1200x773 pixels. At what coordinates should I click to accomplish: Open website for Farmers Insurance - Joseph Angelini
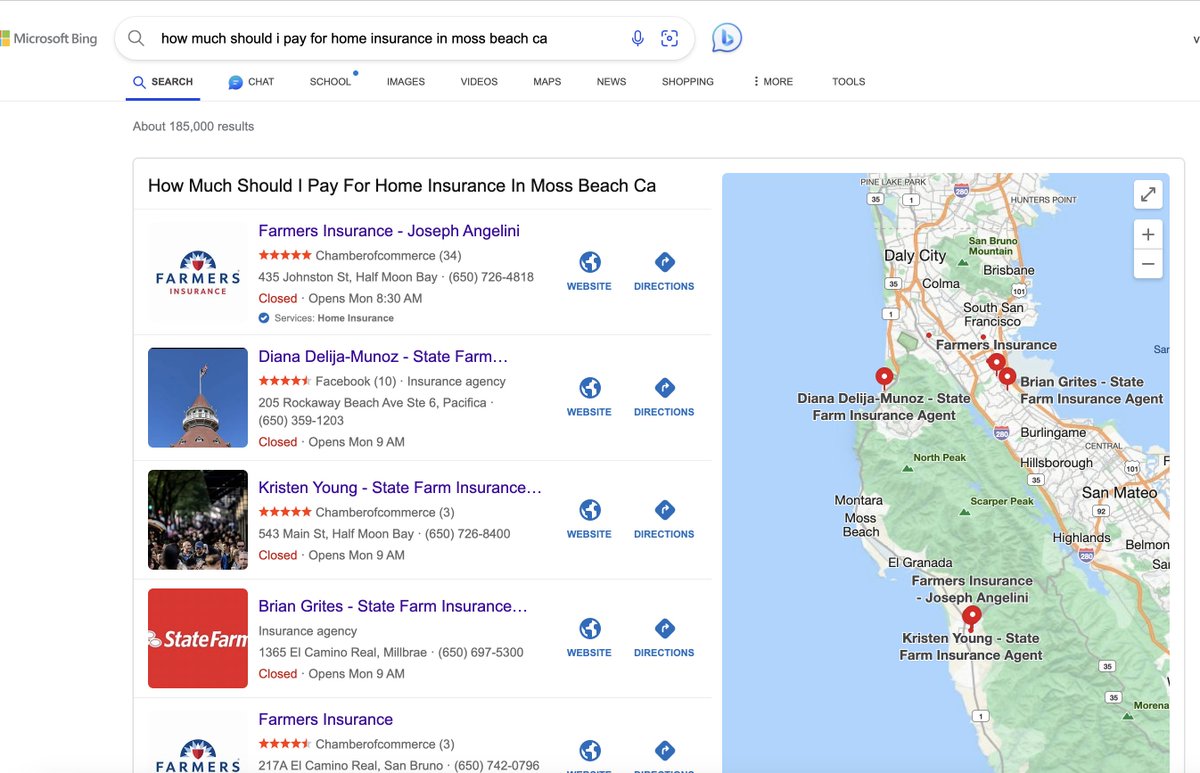[589, 271]
